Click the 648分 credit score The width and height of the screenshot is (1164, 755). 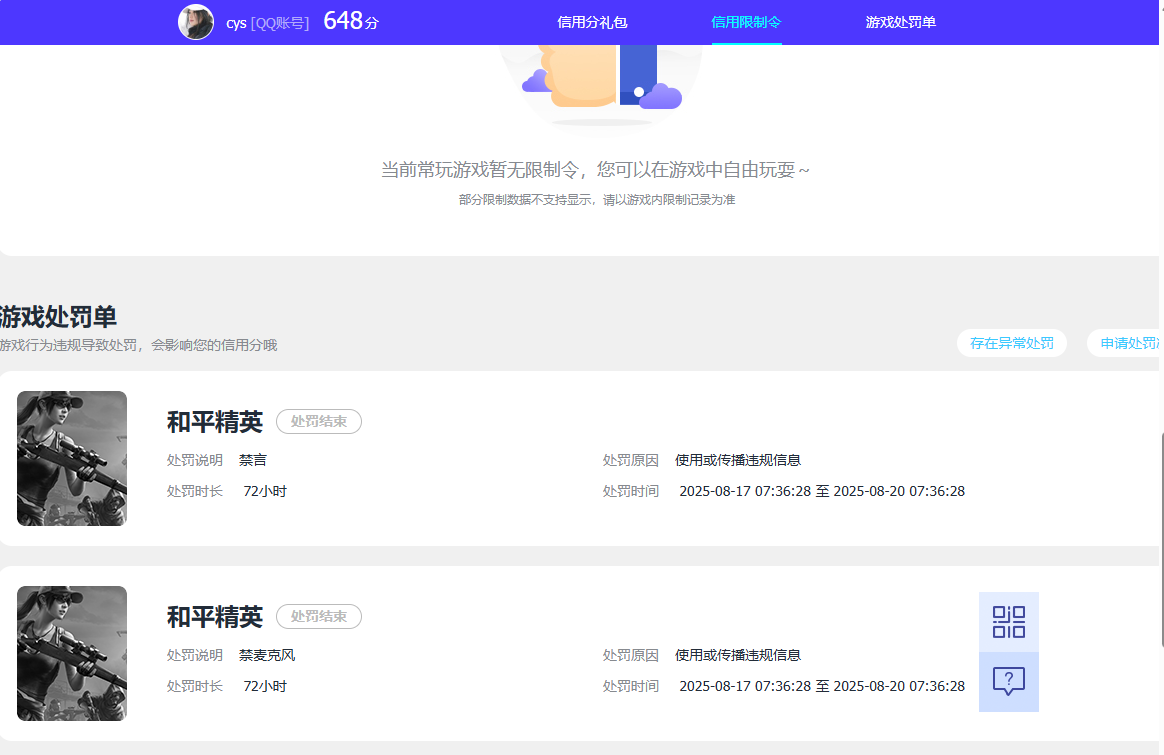[350, 21]
